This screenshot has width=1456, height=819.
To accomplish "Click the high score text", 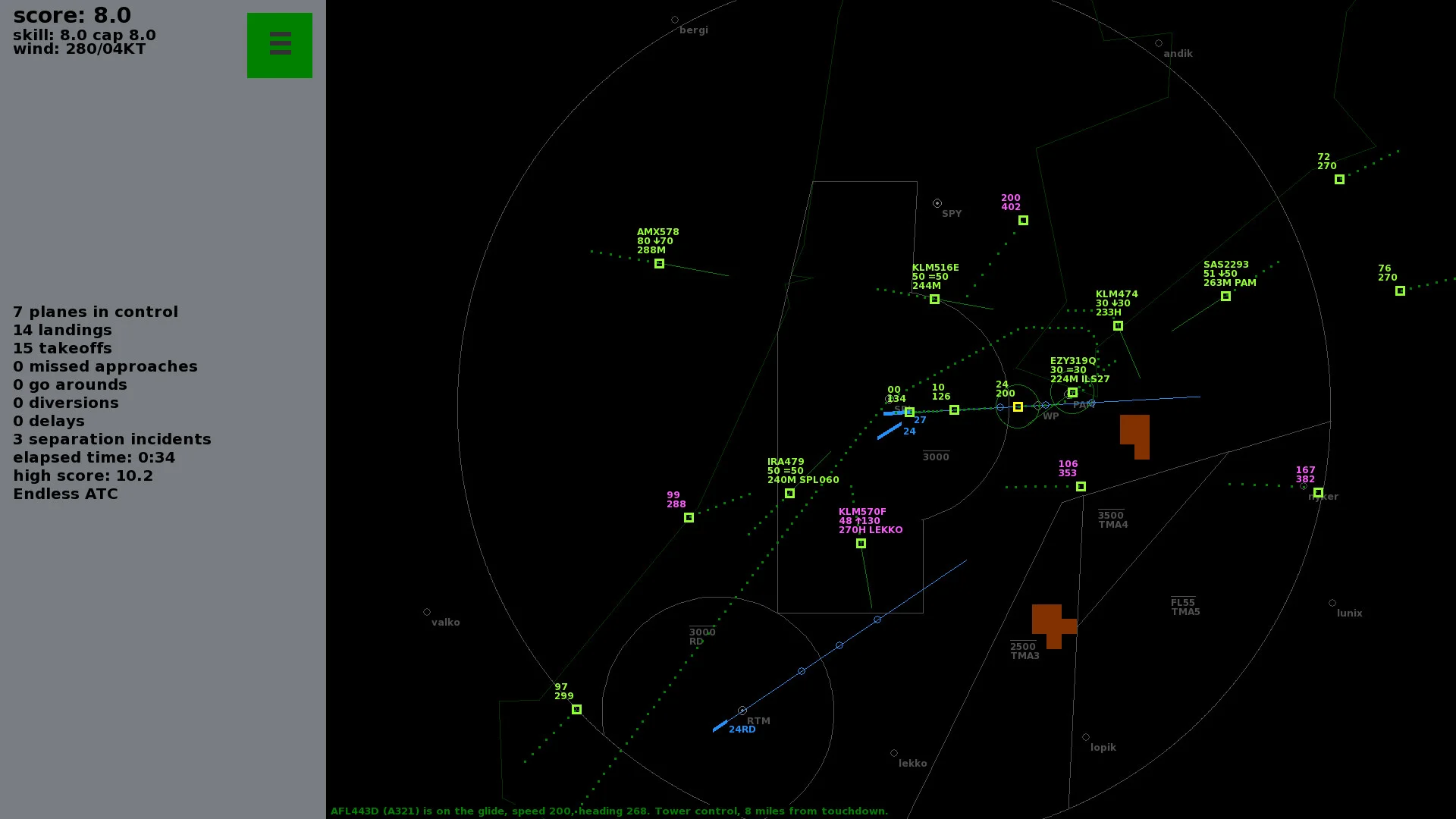I will [83, 475].
